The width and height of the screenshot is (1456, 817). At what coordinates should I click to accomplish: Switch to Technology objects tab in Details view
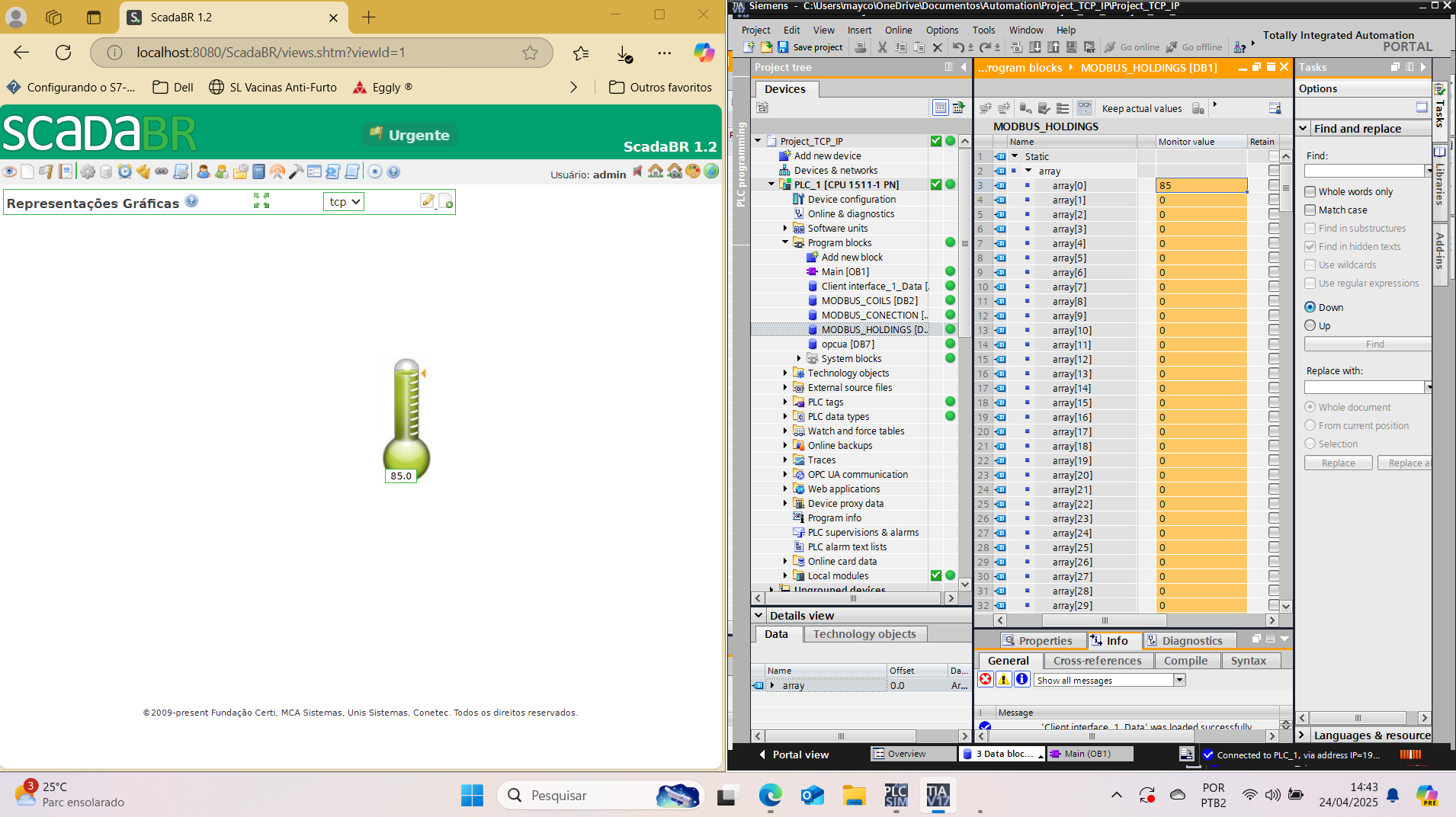[x=864, y=634]
